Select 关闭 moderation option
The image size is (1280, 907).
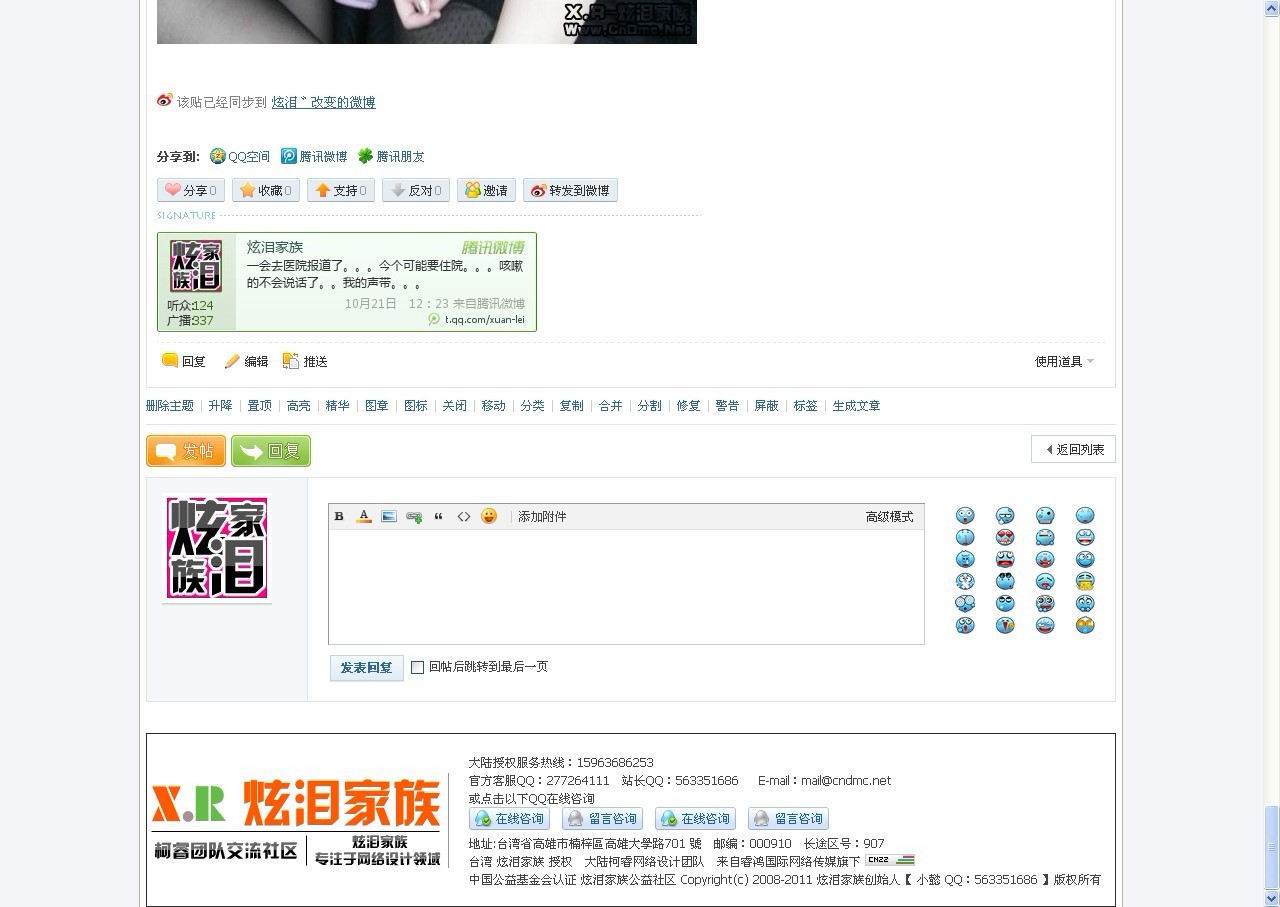point(454,406)
